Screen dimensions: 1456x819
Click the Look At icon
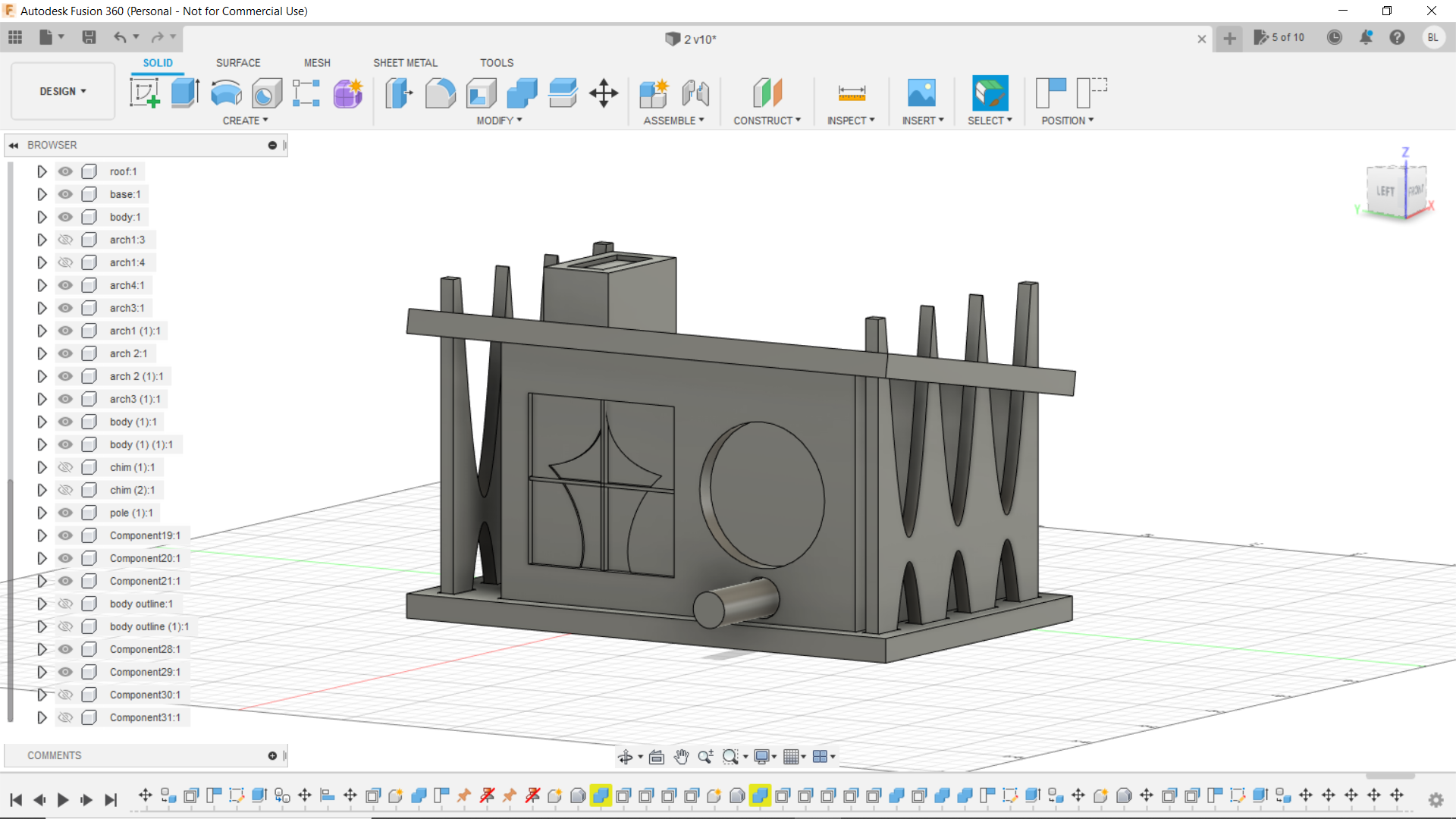click(657, 756)
